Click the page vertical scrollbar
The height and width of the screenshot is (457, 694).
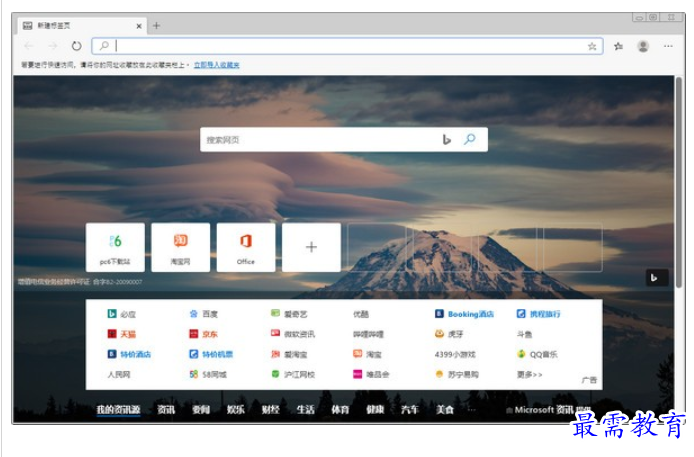[679, 182]
